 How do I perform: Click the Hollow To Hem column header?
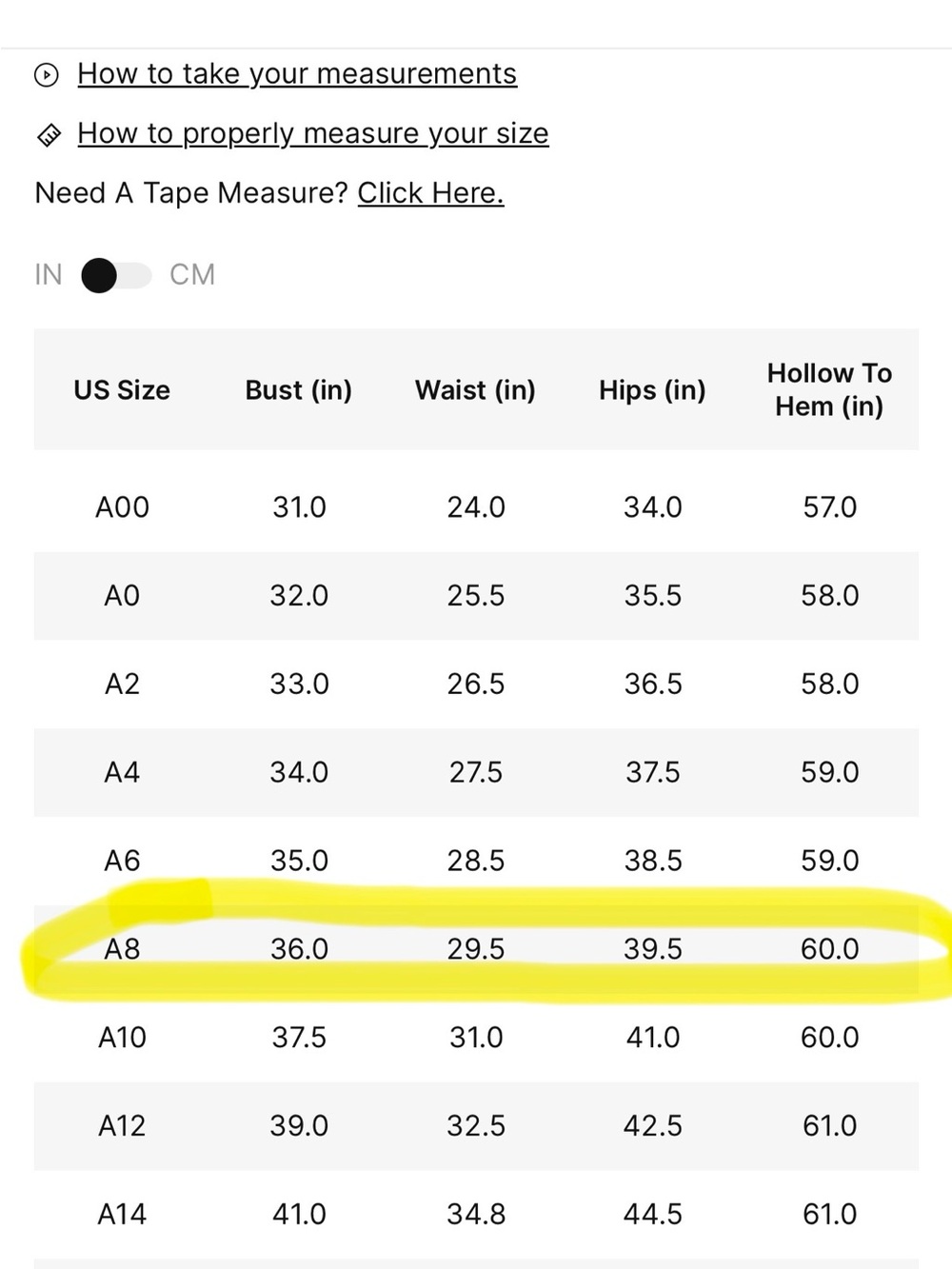click(x=829, y=389)
